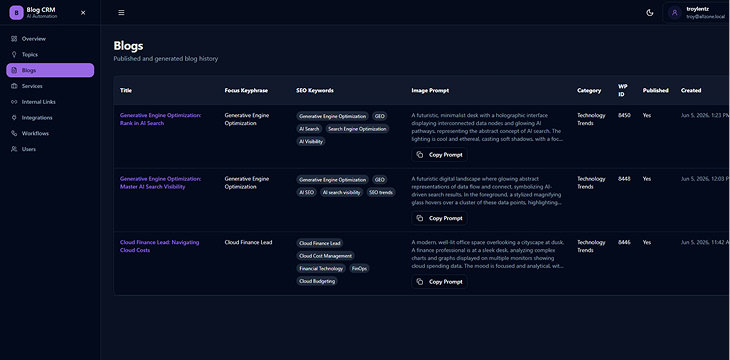Click the 'Cloud Finance Lead' keyword tag
The width and height of the screenshot is (730, 360).
pos(320,243)
